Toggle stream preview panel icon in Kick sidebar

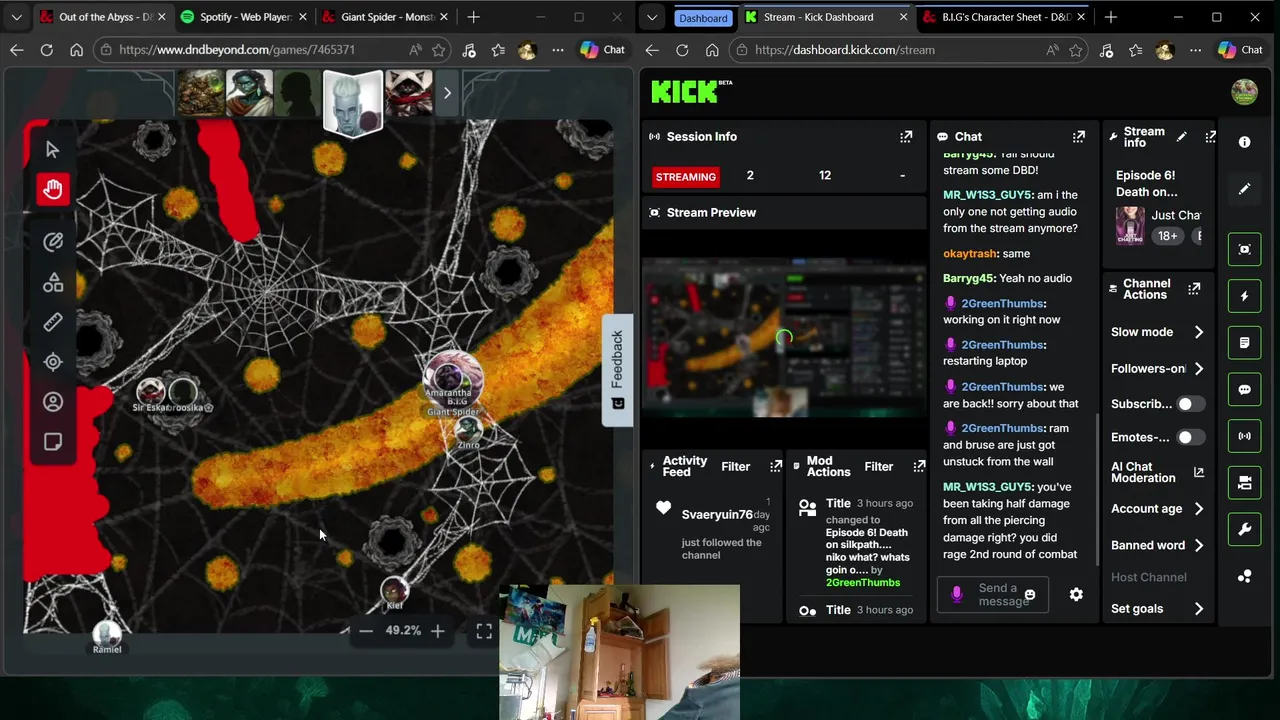click(1244, 249)
